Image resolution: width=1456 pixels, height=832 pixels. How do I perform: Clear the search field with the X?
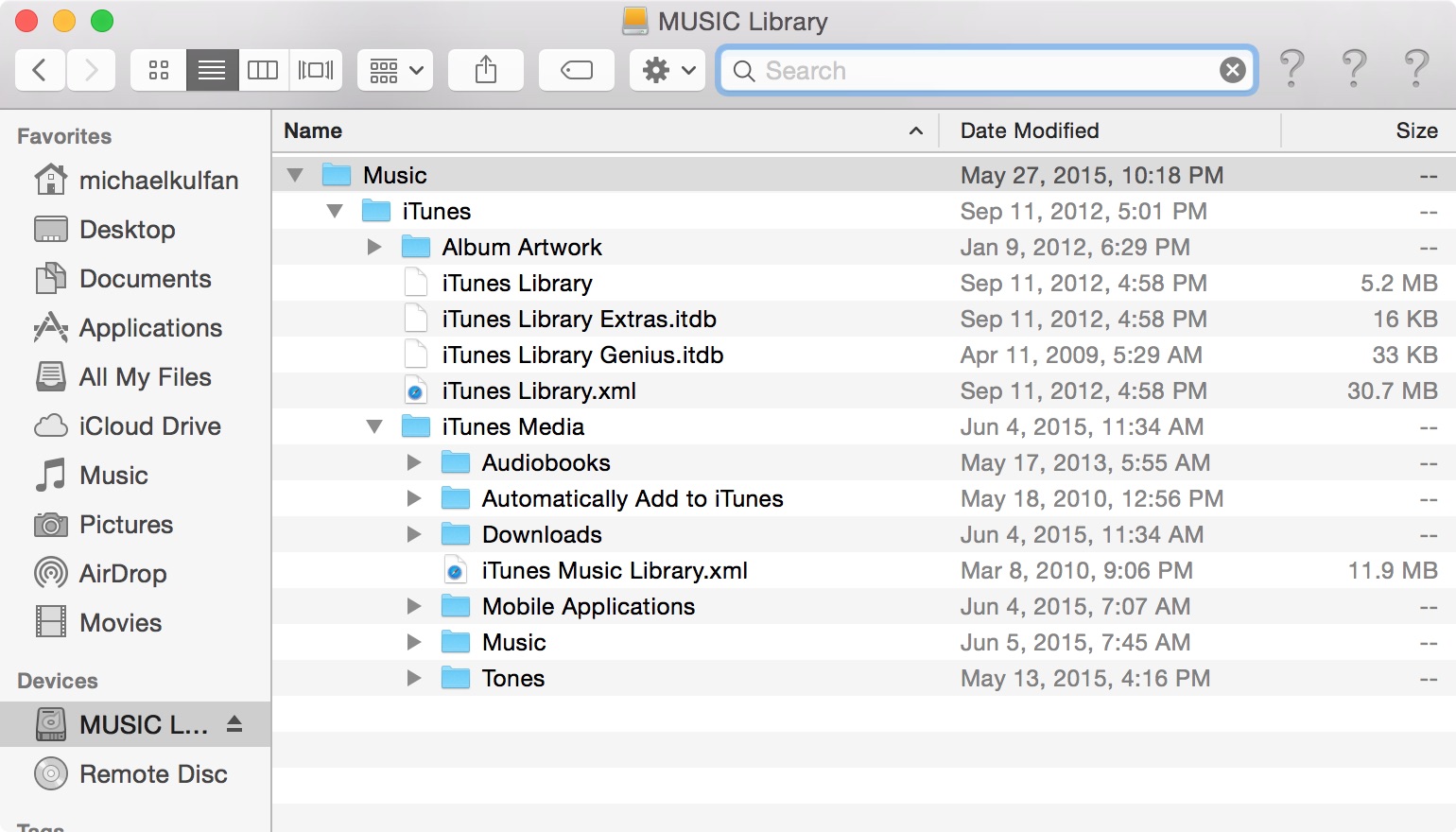[x=1233, y=70]
